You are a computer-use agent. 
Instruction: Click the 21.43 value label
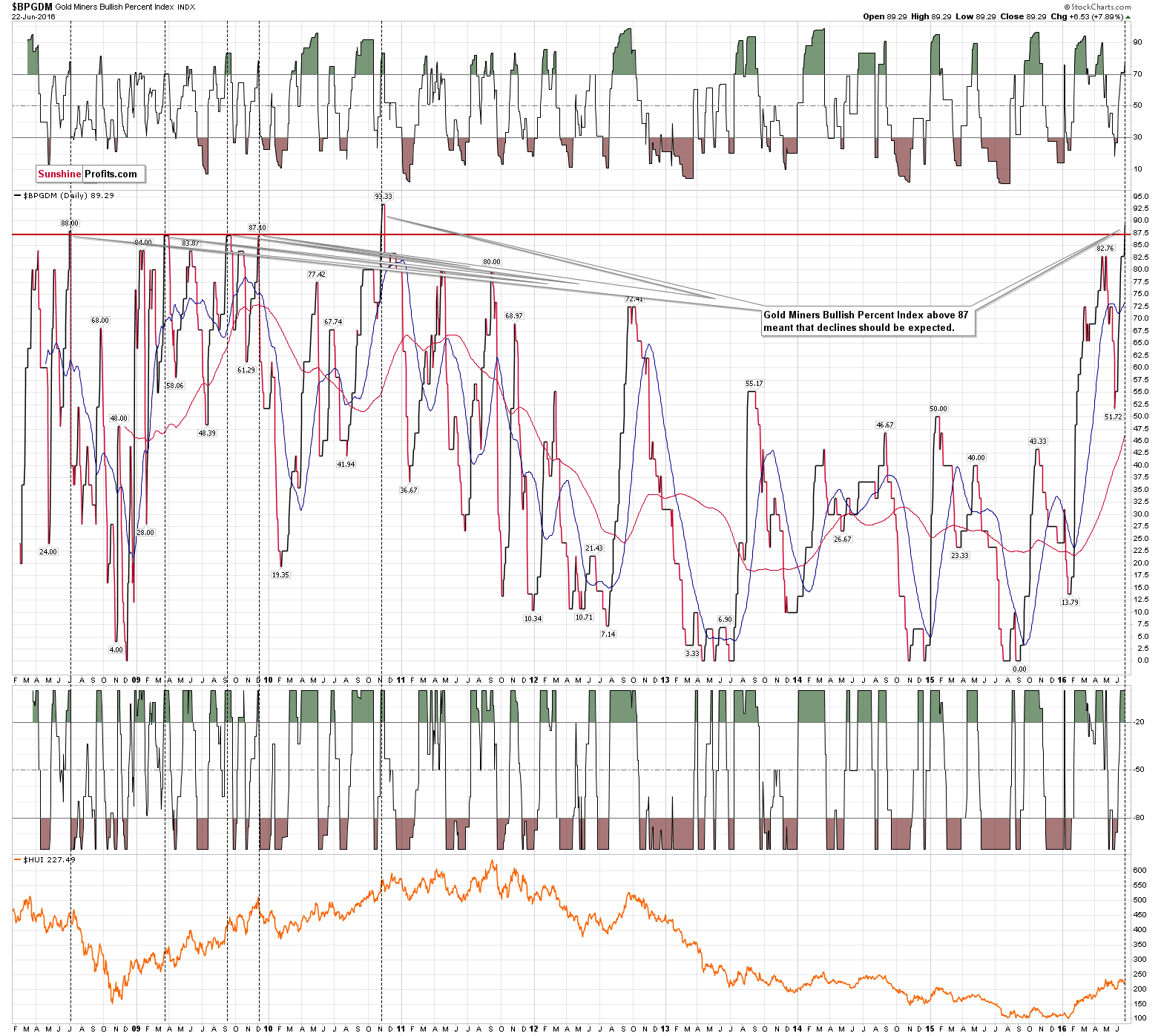594,548
